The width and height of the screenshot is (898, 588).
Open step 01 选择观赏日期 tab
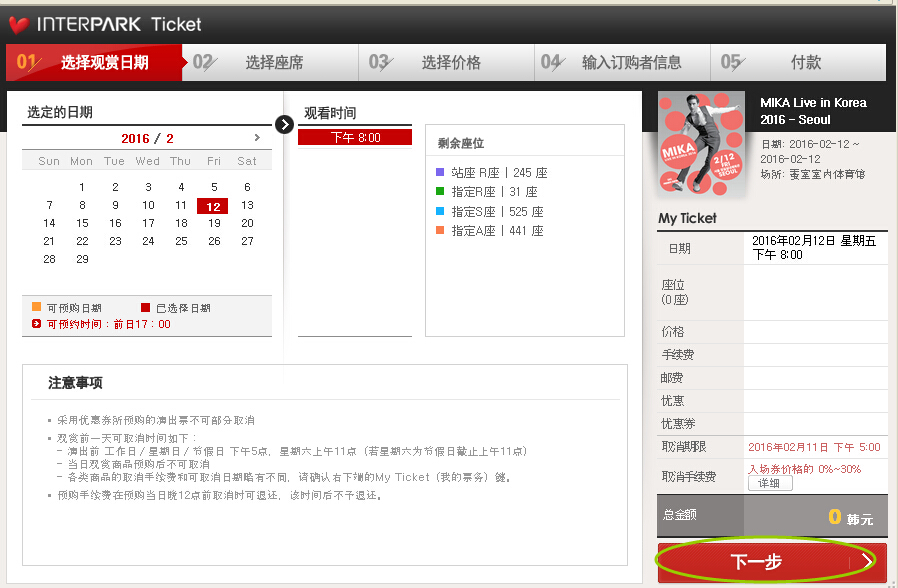pyautogui.click(x=94, y=62)
